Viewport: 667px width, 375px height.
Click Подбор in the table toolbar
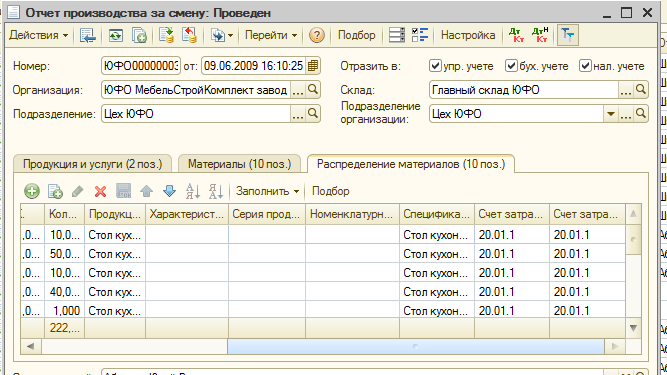point(331,191)
